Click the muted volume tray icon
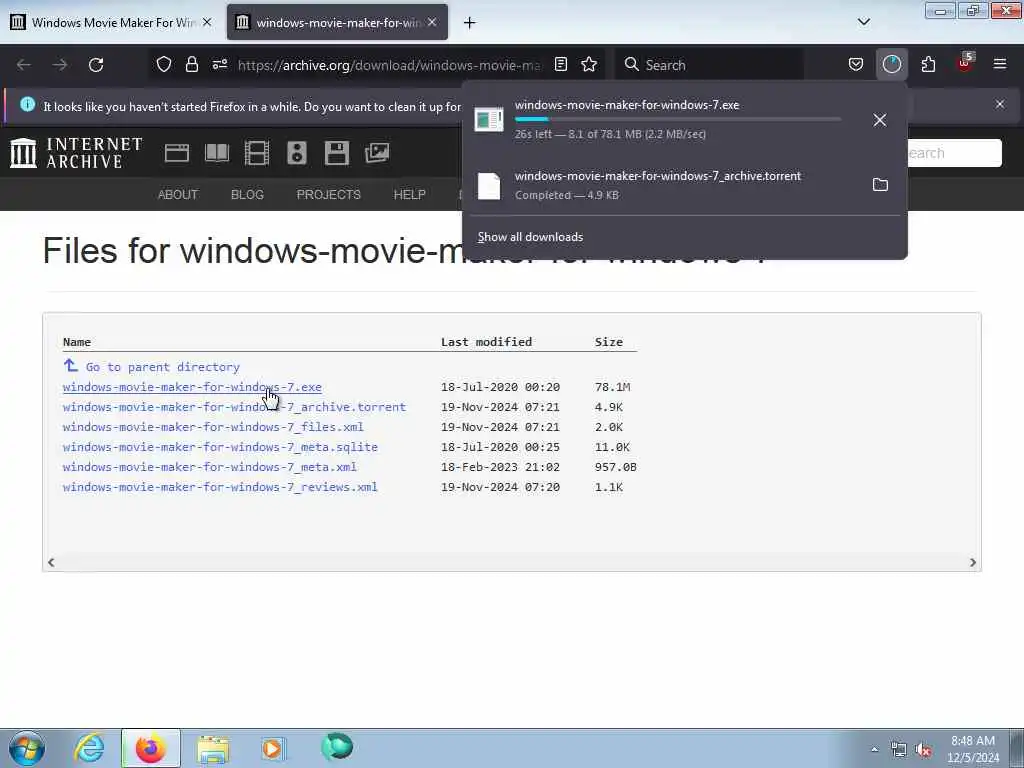The image size is (1024, 768). [923, 750]
